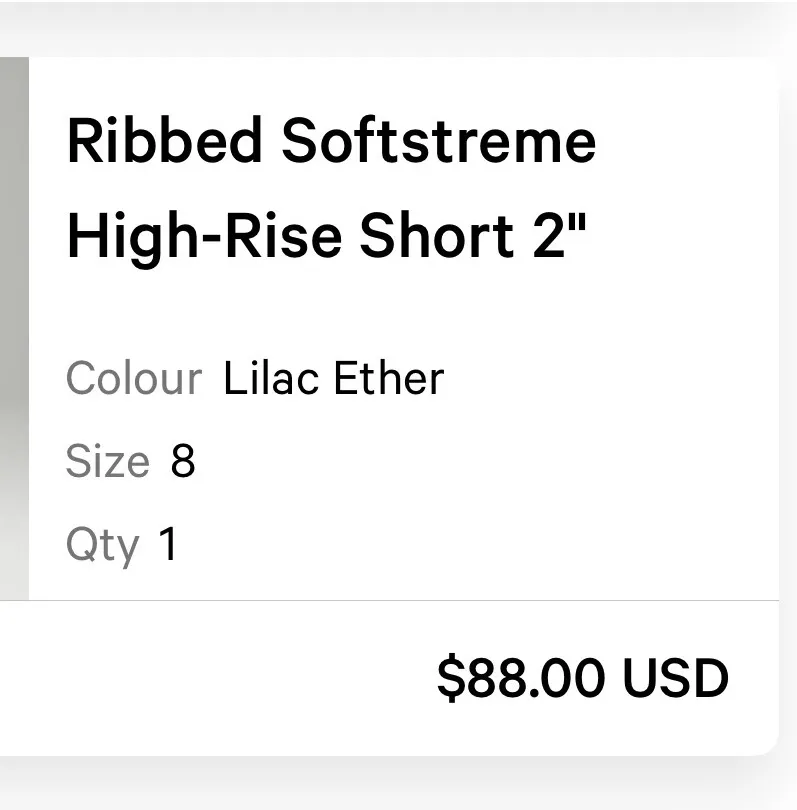Viewport: 797px width, 810px height.
Task: Select the size value 8
Action: (183, 460)
